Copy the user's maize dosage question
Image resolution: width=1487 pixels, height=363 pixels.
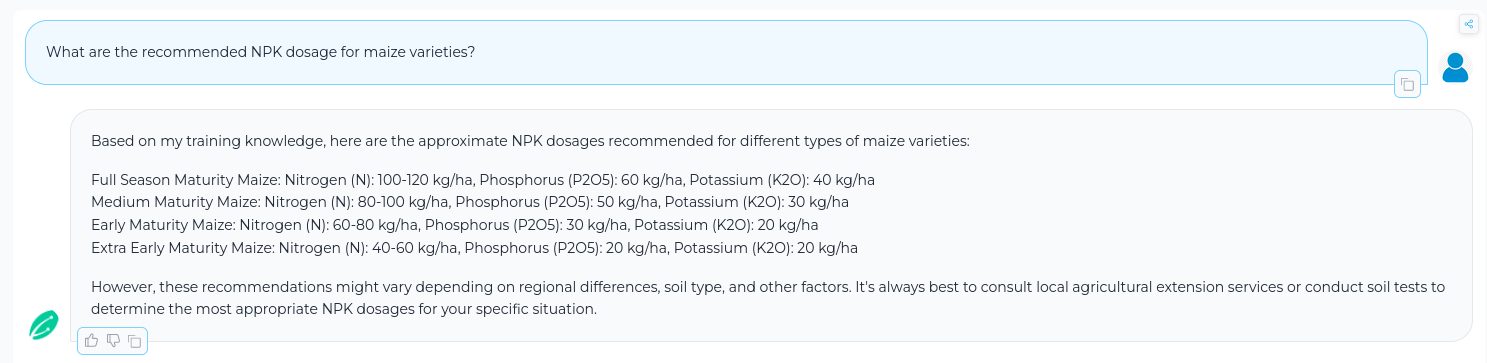(x=1407, y=85)
